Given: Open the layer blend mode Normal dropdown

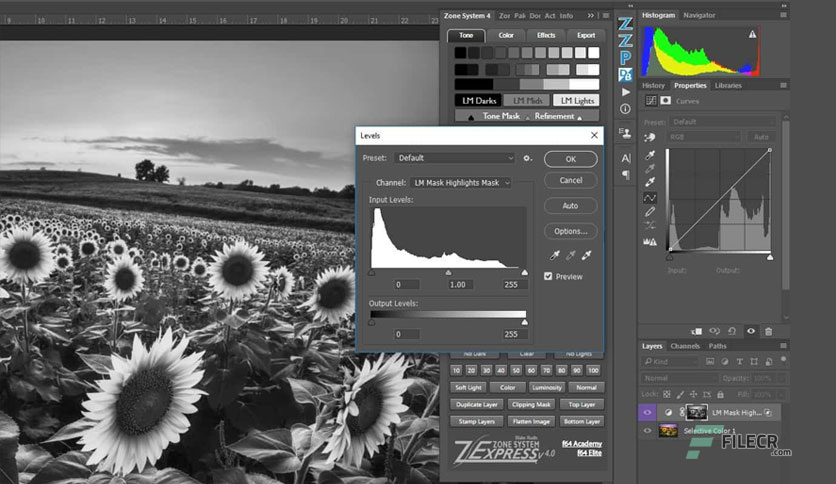Looking at the screenshot, I should [x=678, y=378].
